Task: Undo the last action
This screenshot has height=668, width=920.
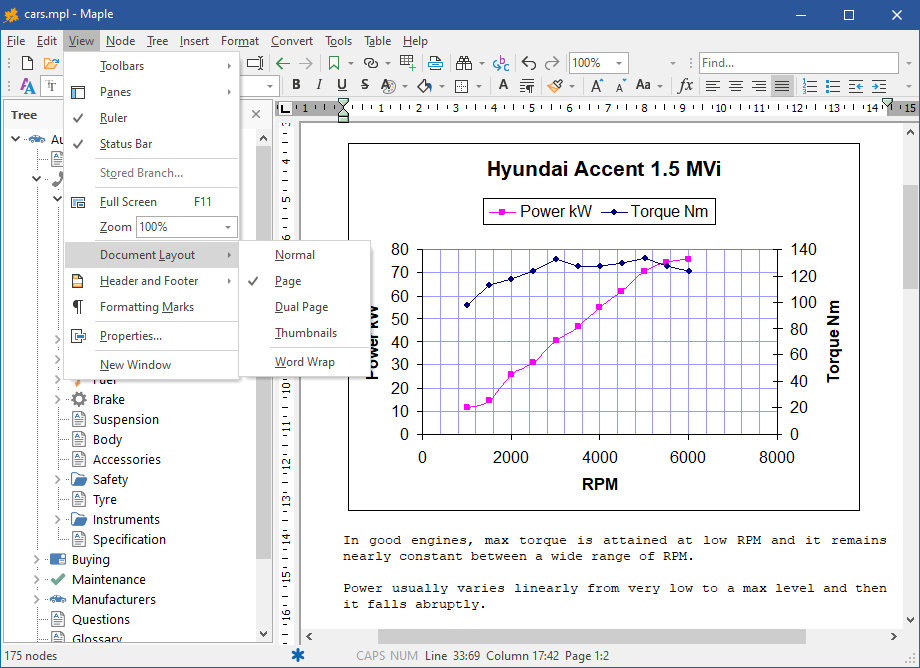Action: coord(529,63)
